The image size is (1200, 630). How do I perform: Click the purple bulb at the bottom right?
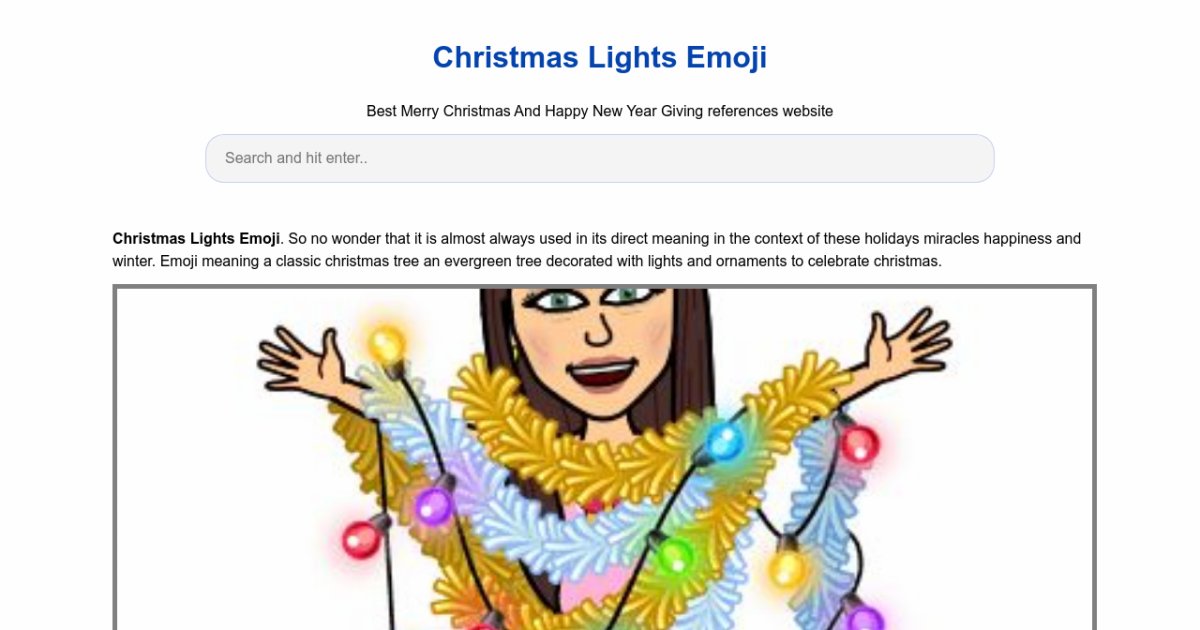(x=864, y=618)
